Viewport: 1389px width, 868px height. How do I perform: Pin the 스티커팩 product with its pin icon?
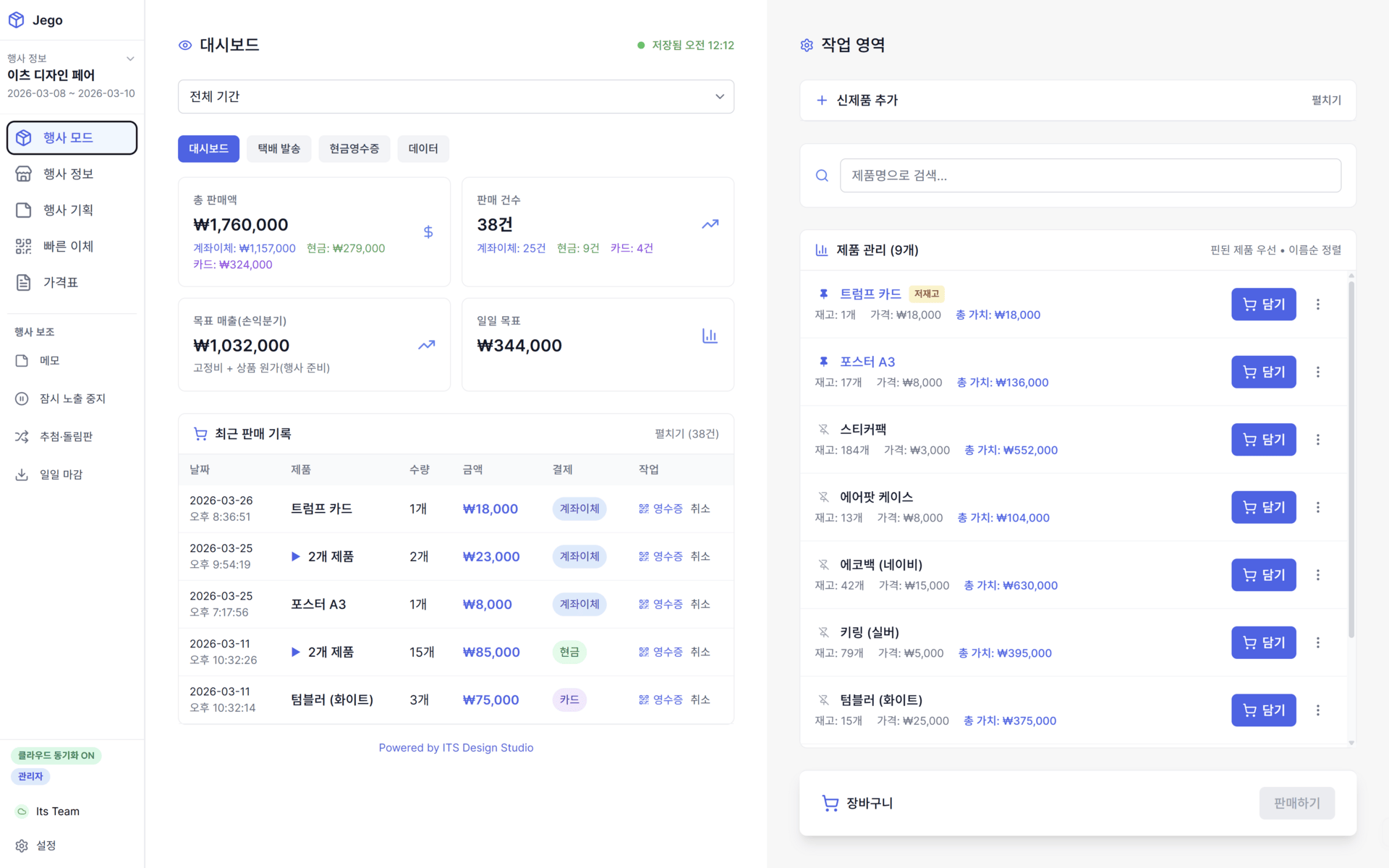click(823, 430)
